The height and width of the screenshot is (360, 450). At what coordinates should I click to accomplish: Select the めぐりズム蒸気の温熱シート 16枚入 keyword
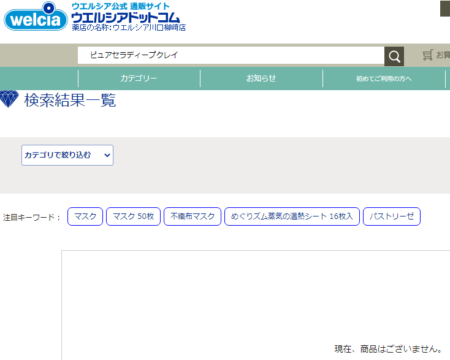point(292,216)
